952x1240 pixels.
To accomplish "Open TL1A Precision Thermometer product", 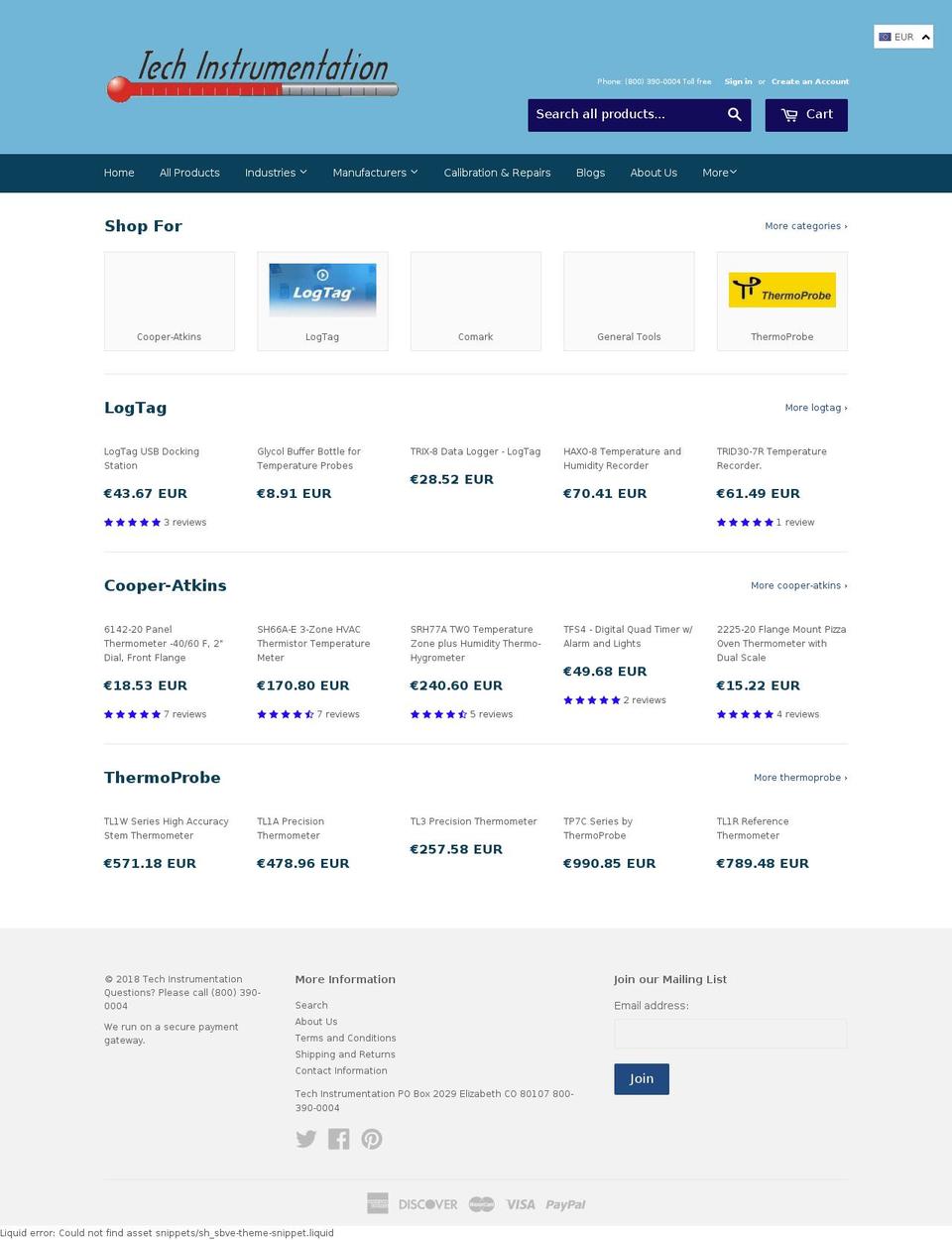I will coord(291,828).
